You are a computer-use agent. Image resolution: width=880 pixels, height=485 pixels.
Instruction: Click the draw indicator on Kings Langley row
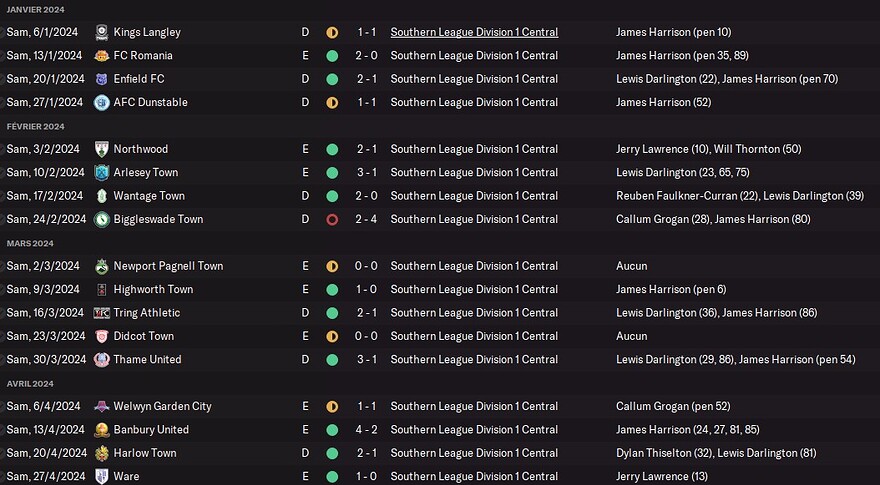[332, 32]
